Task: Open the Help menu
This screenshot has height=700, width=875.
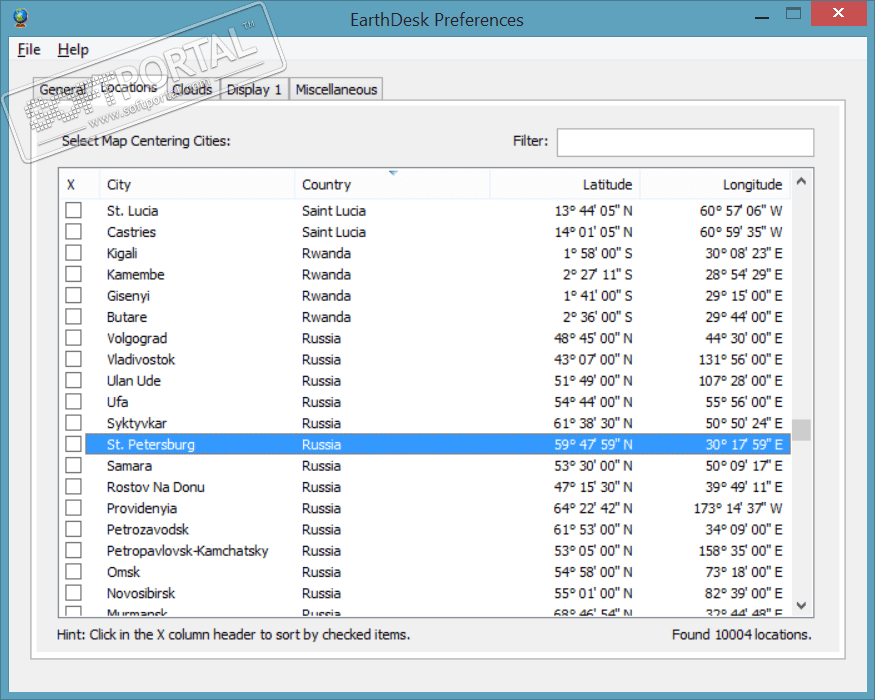Action: 73,50
